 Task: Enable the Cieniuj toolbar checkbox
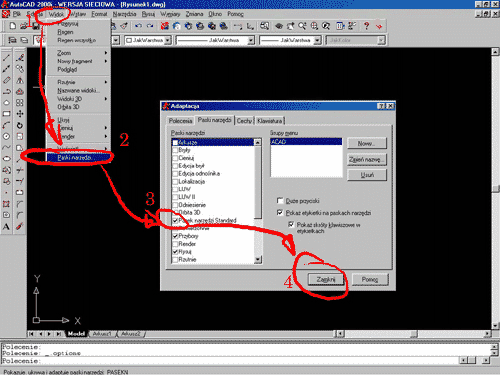pyautogui.click(x=175, y=158)
